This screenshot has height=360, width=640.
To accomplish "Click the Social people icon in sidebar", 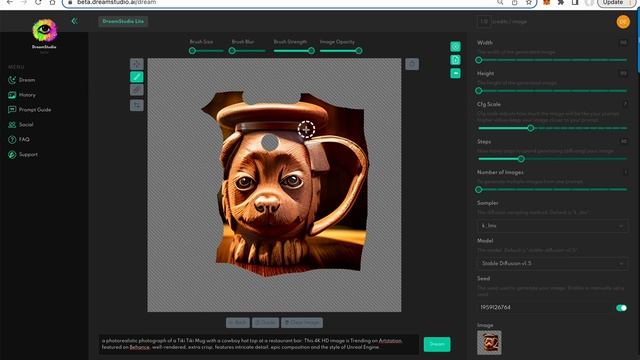I will 12,124.
